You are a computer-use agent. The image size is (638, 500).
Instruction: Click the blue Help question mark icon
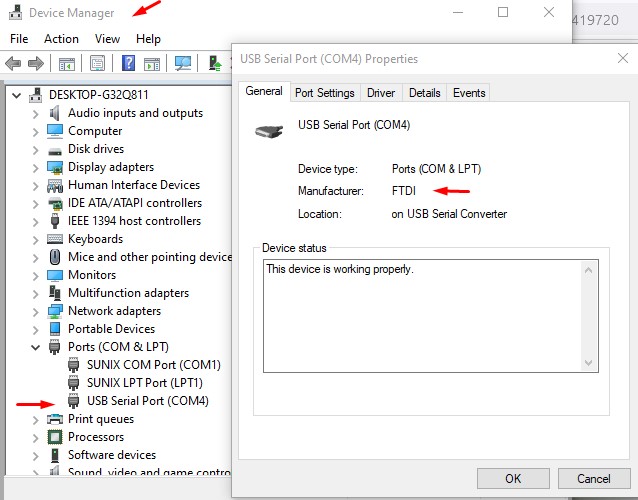tap(128, 63)
